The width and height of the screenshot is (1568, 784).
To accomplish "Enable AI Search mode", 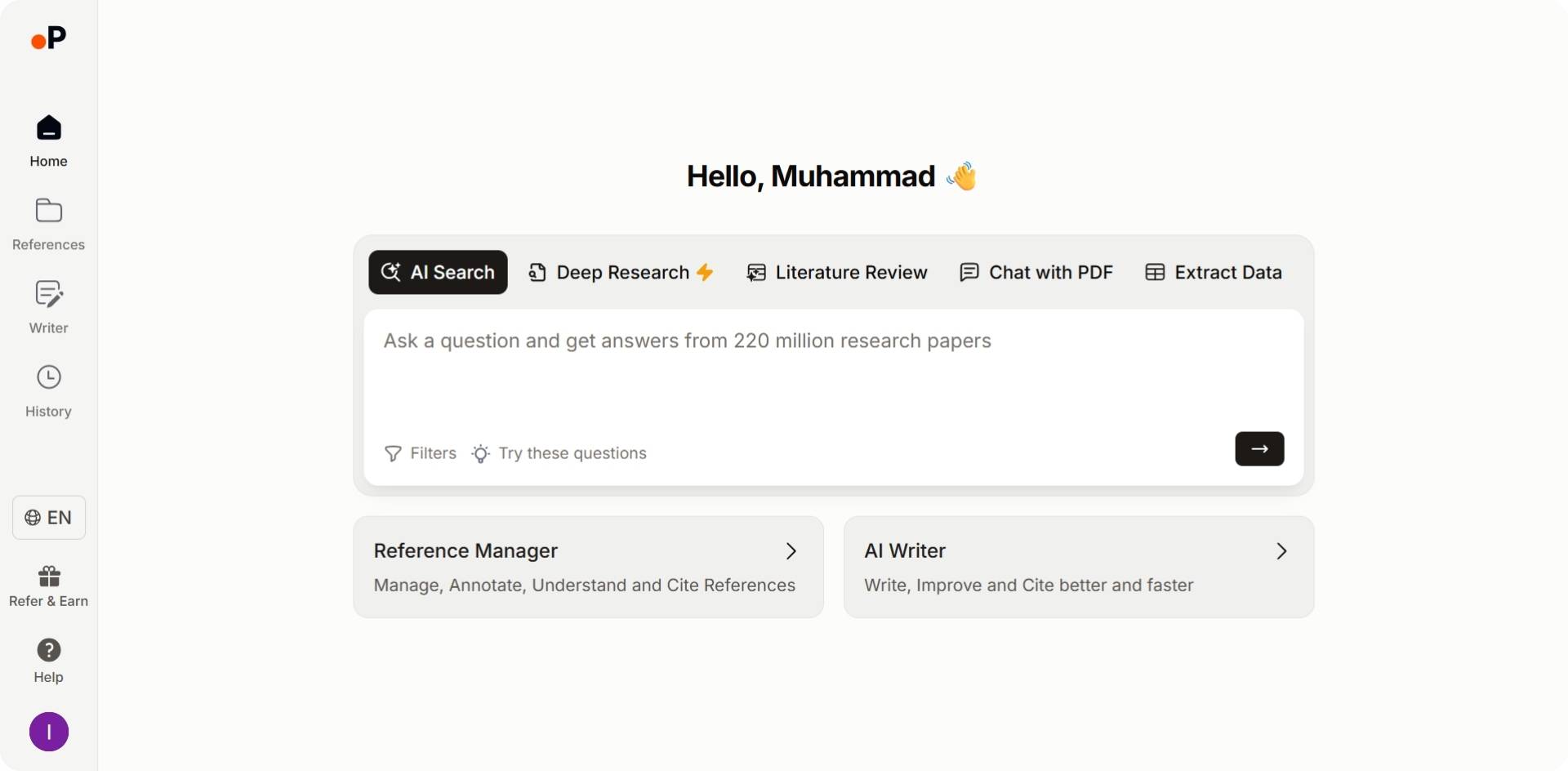I will tap(438, 272).
